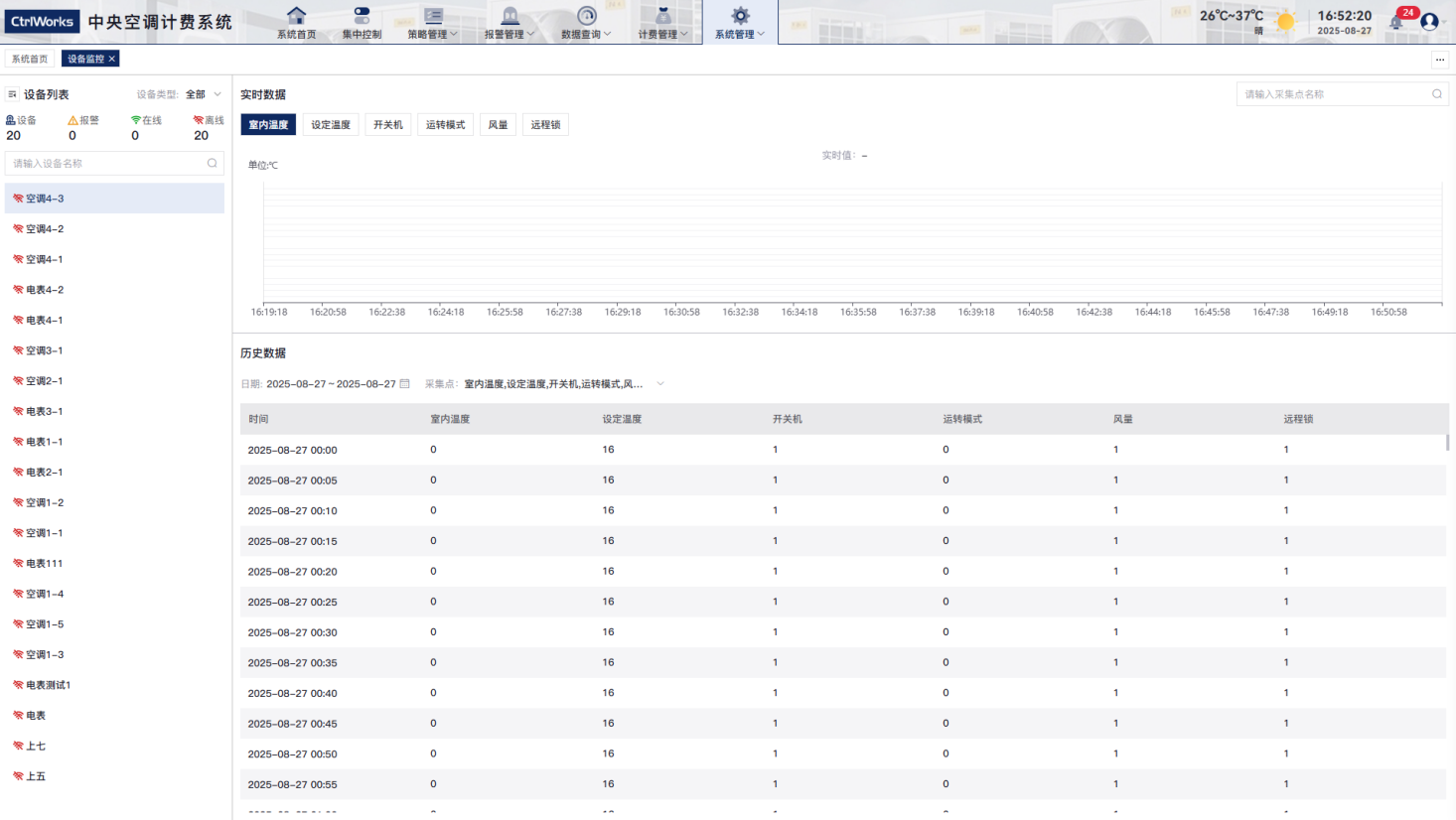Select the 设定温度 data toggle
The image size is (1456, 820).
click(331, 125)
